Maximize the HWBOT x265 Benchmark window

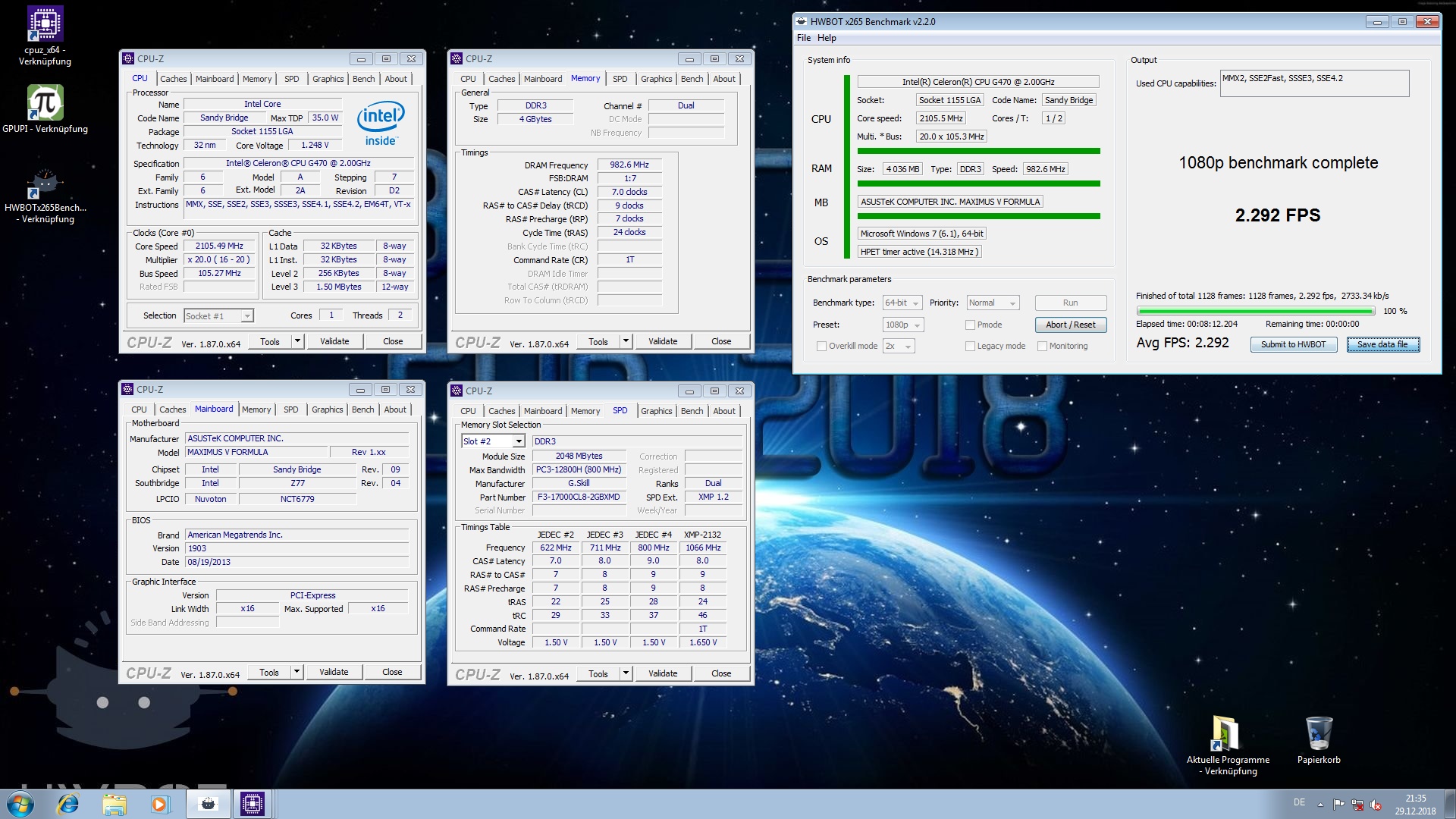click(1402, 21)
